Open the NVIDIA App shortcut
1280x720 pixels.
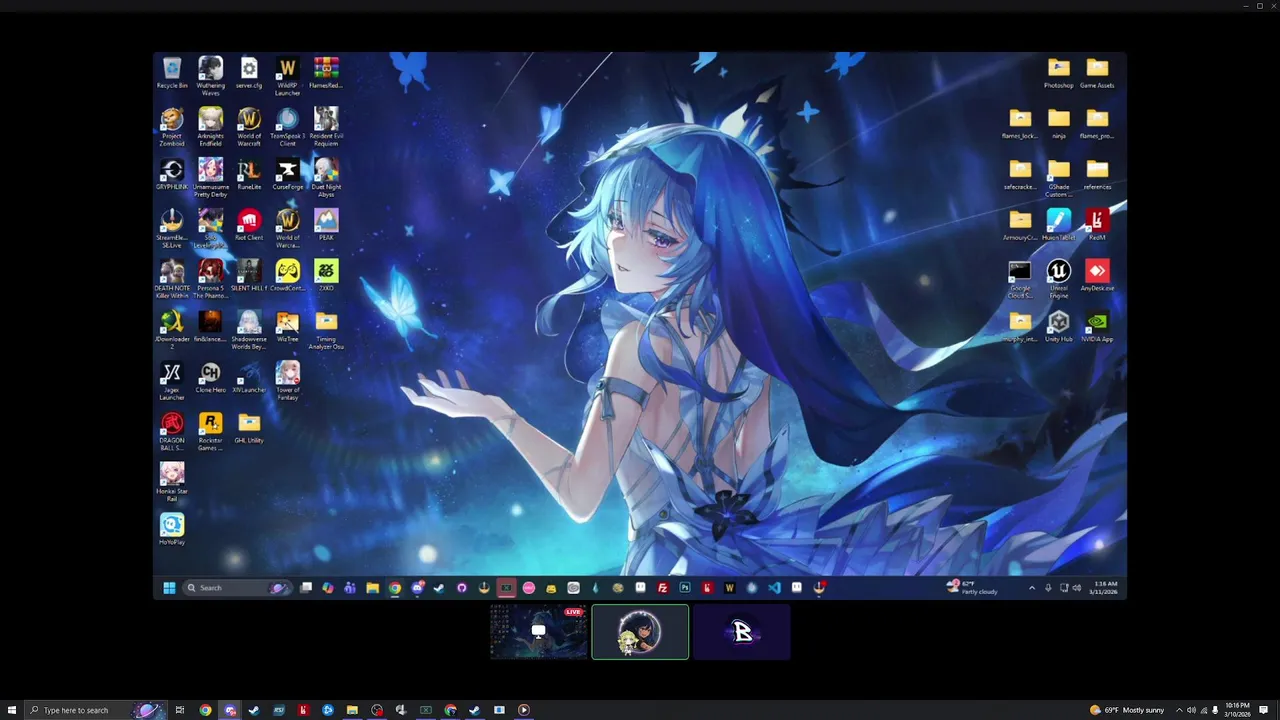[x=1097, y=327]
